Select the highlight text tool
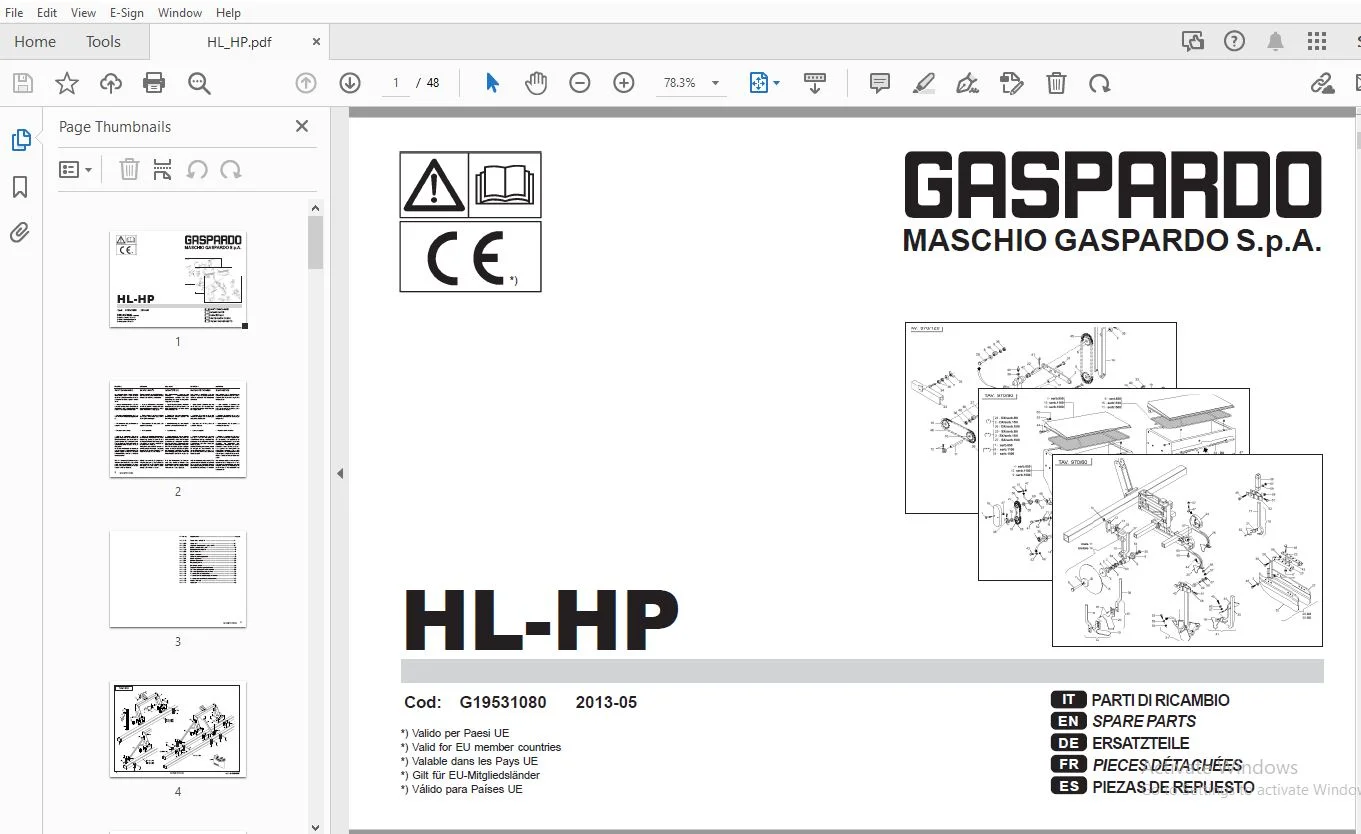Screen dimensions: 1361x834 tap(924, 84)
